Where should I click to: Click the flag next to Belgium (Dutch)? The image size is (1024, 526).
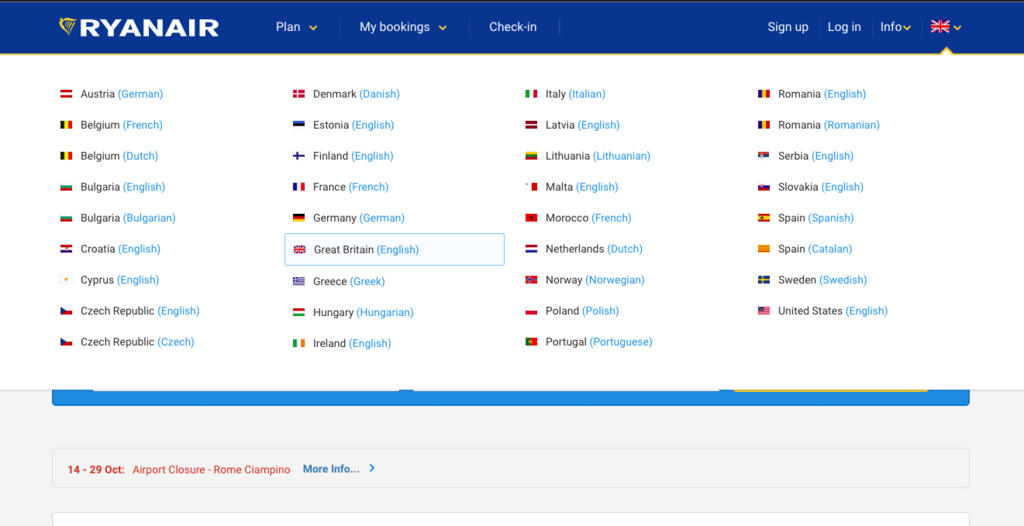tap(66, 156)
